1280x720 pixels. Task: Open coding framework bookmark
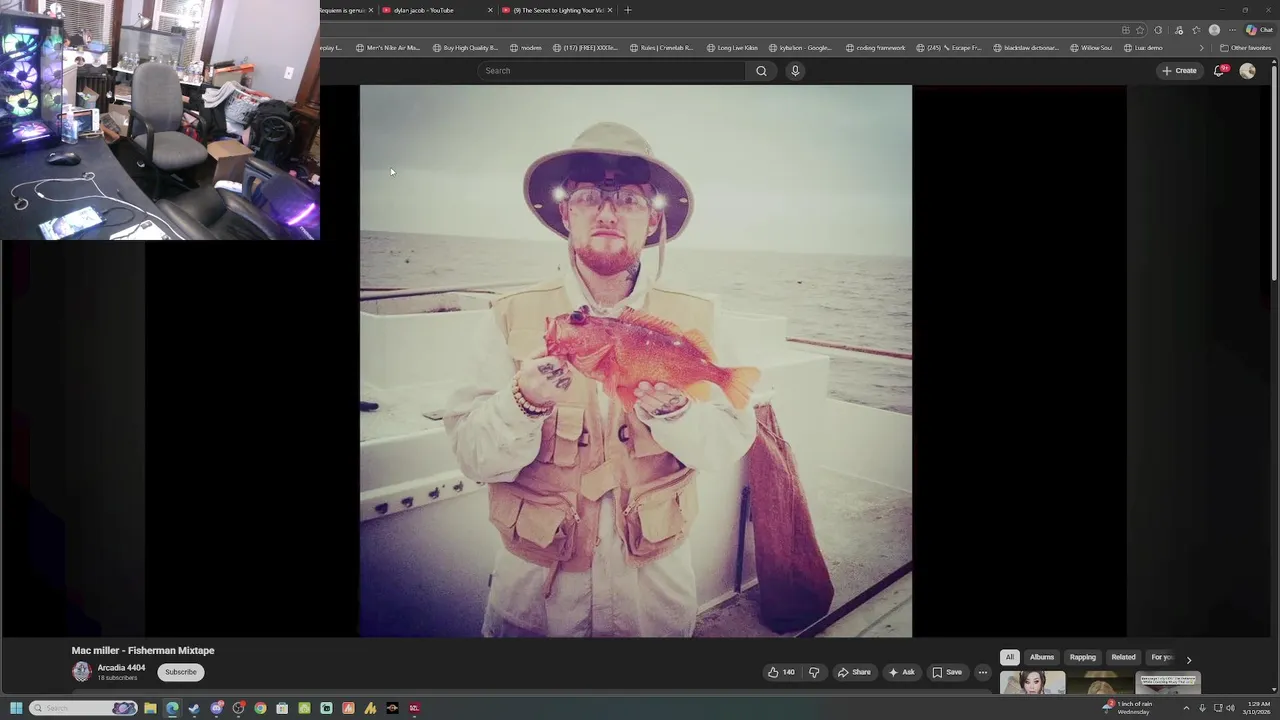click(876, 48)
